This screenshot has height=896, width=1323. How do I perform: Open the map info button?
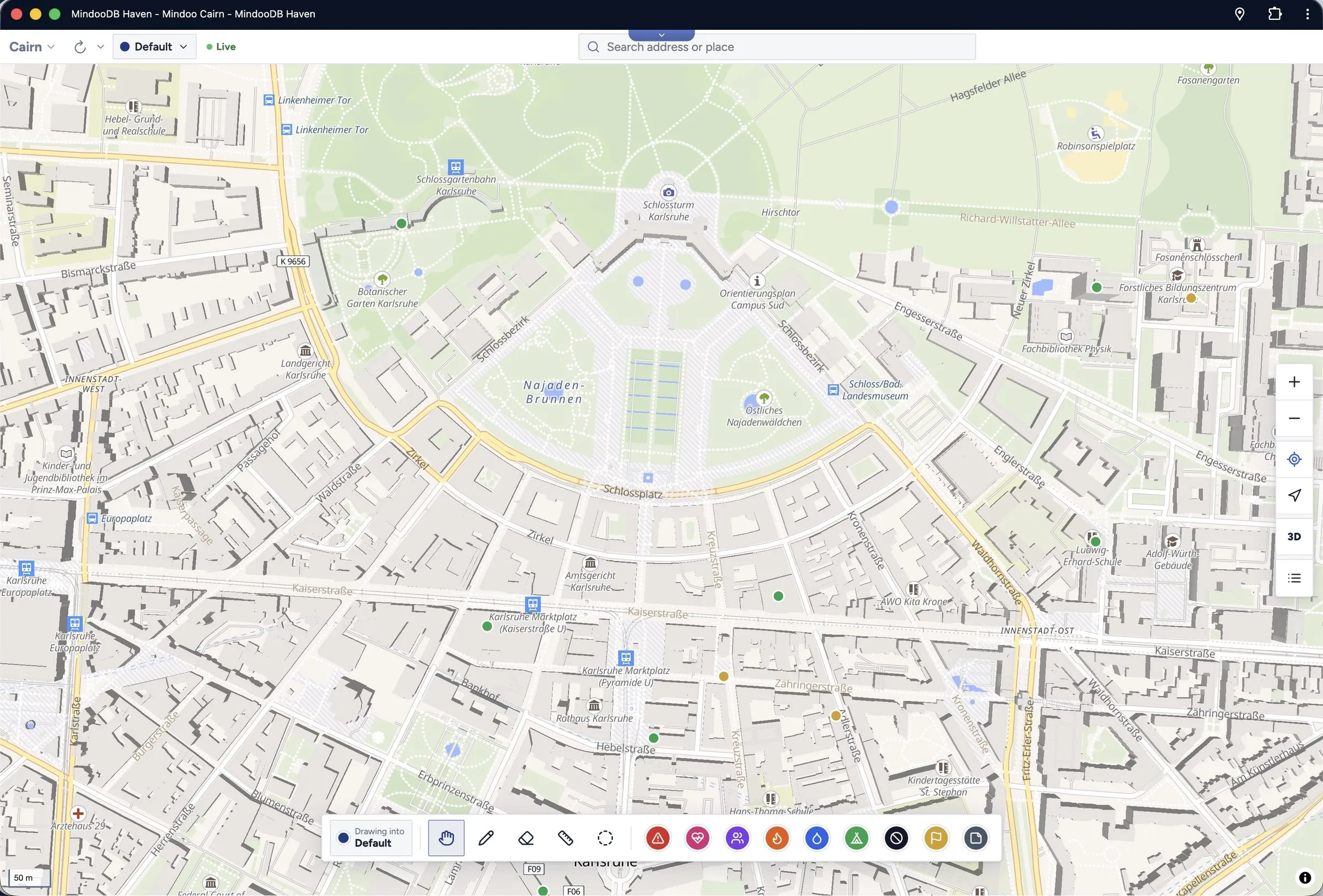pos(1305,878)
